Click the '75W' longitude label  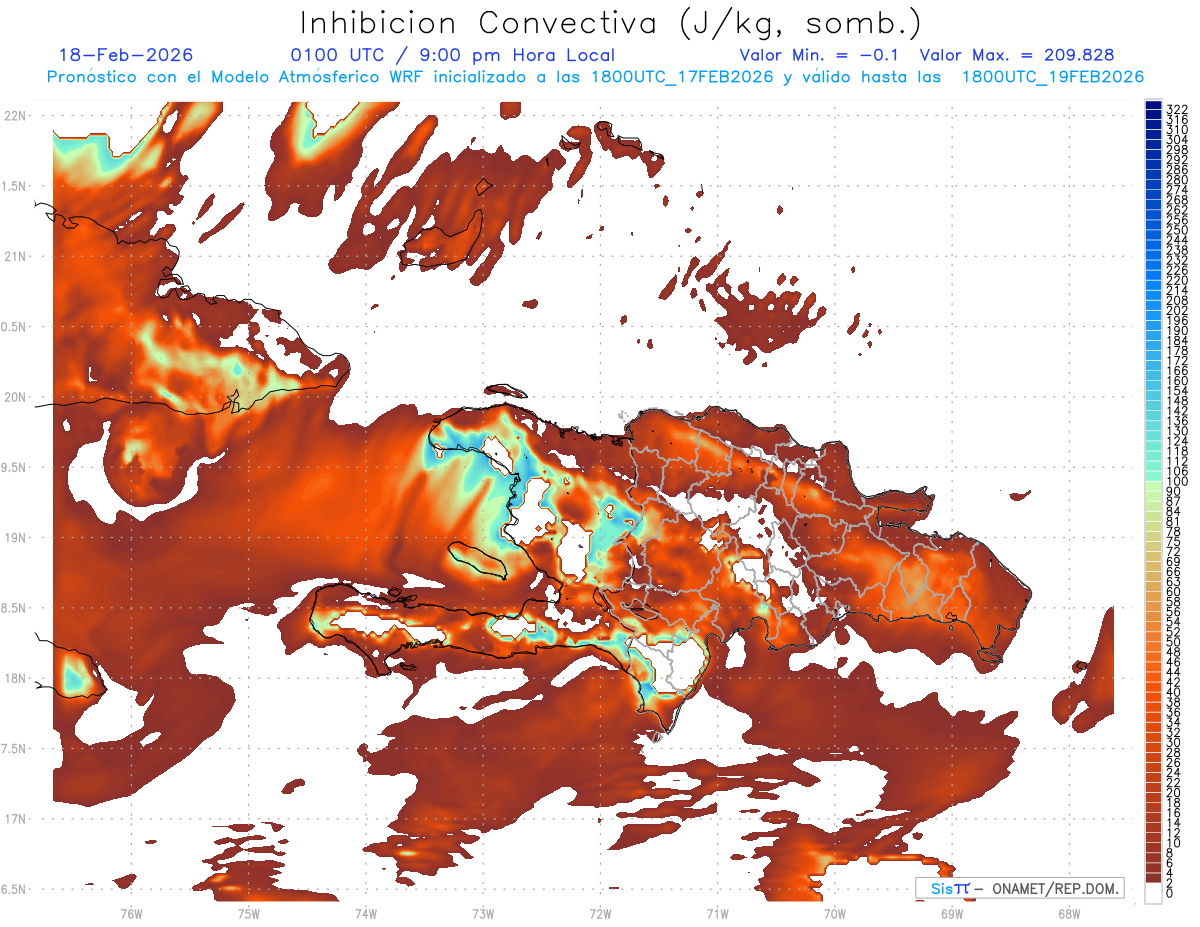click(248, 912)
